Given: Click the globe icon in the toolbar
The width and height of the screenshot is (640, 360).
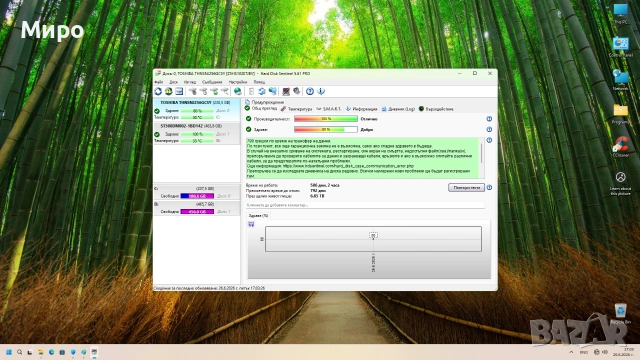Looking at the screenshot, I should click(x=237, y=91).
